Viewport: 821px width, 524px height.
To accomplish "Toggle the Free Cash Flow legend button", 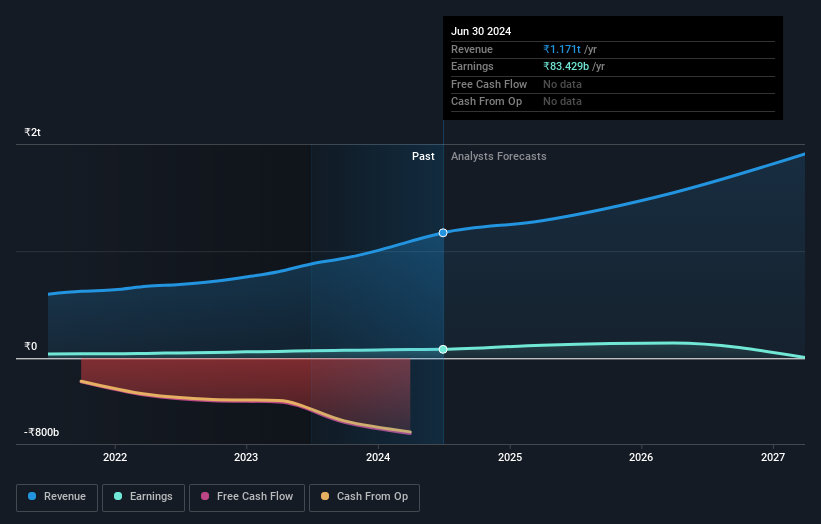I will pyautogui.click(x=247, y=497).
